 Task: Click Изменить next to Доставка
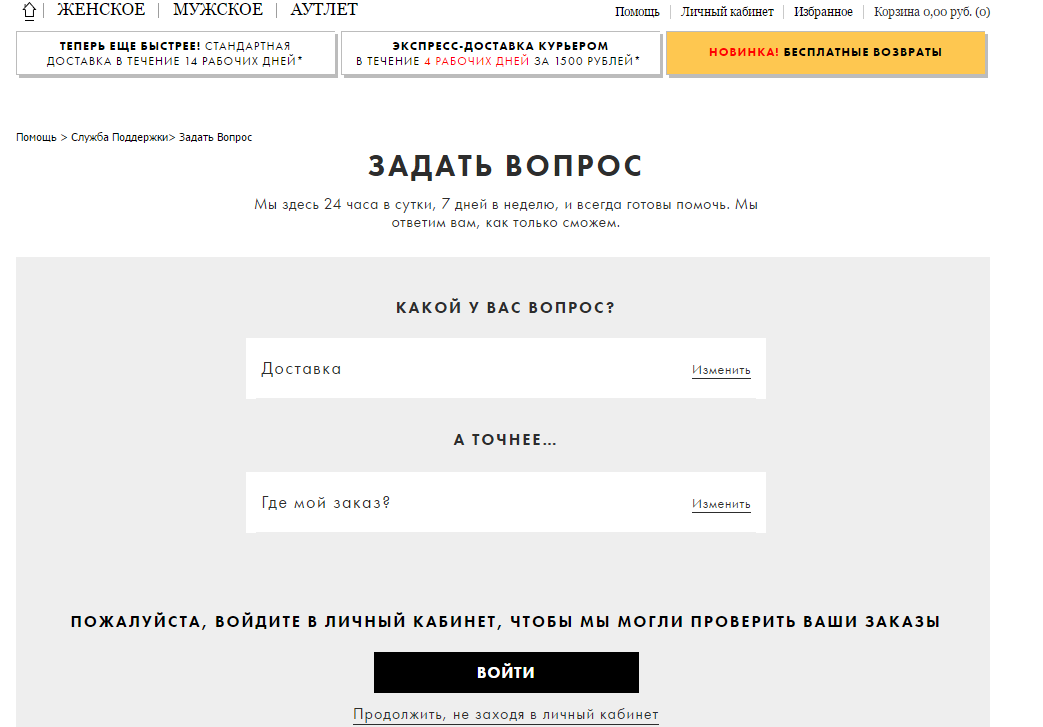[720, 370]
